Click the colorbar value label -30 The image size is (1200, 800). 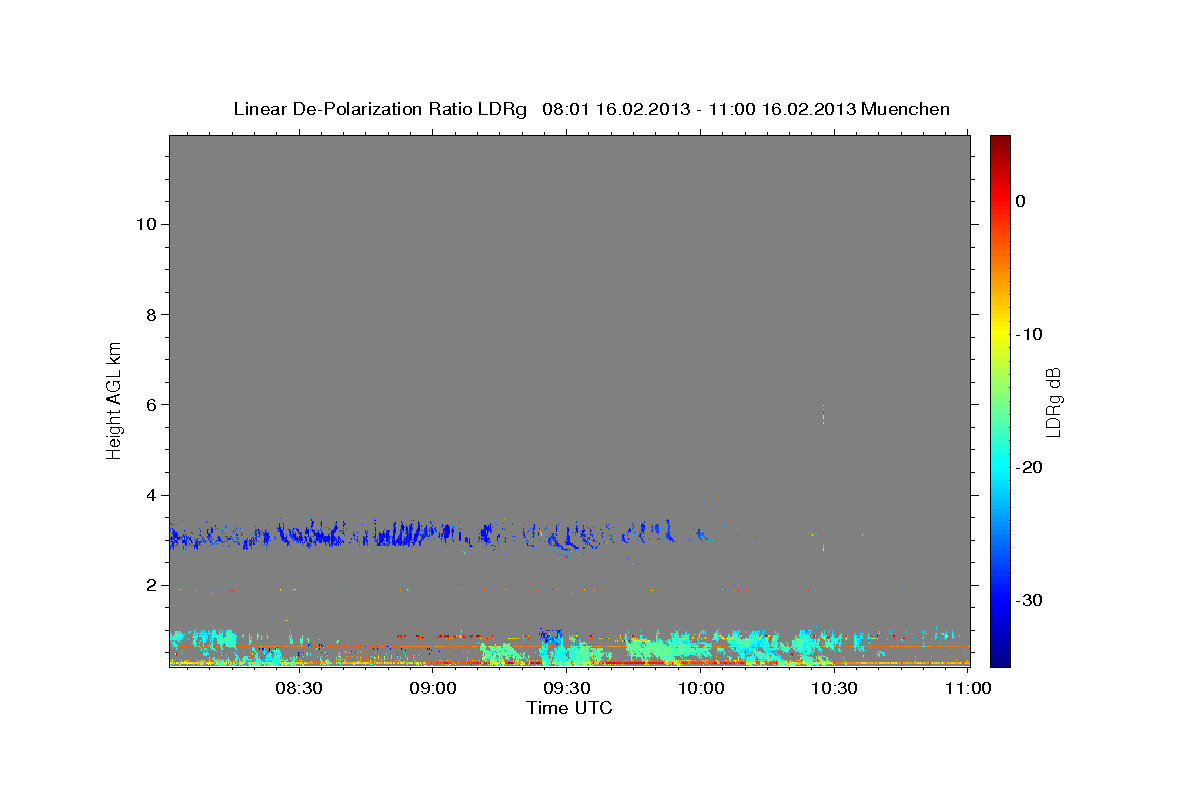pos(1030,600)
